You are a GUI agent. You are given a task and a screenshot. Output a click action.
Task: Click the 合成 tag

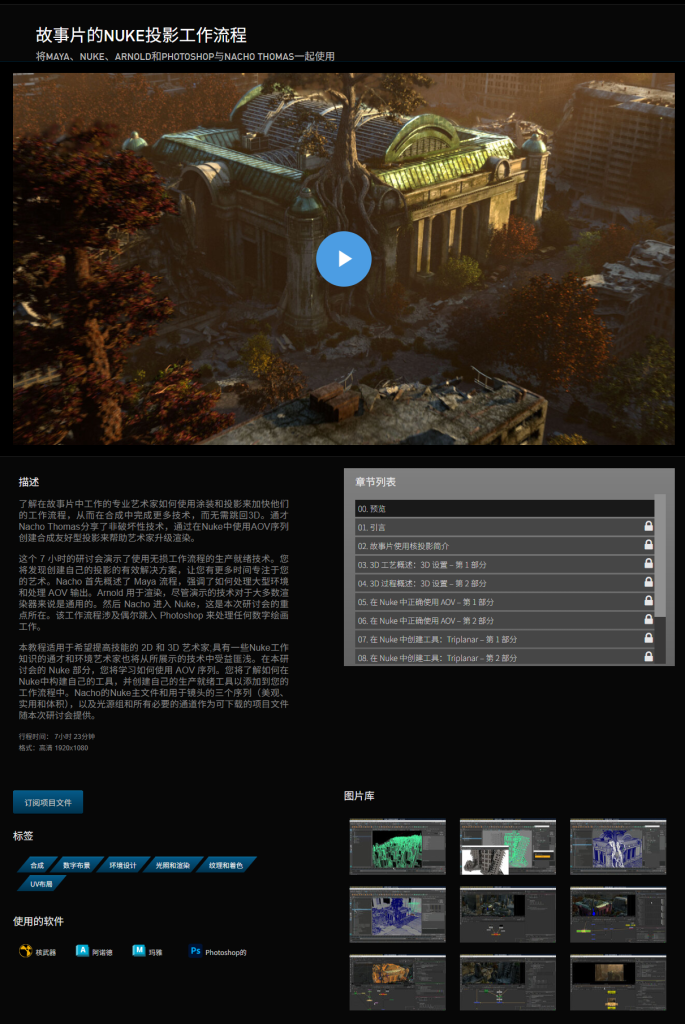point(37,865)
